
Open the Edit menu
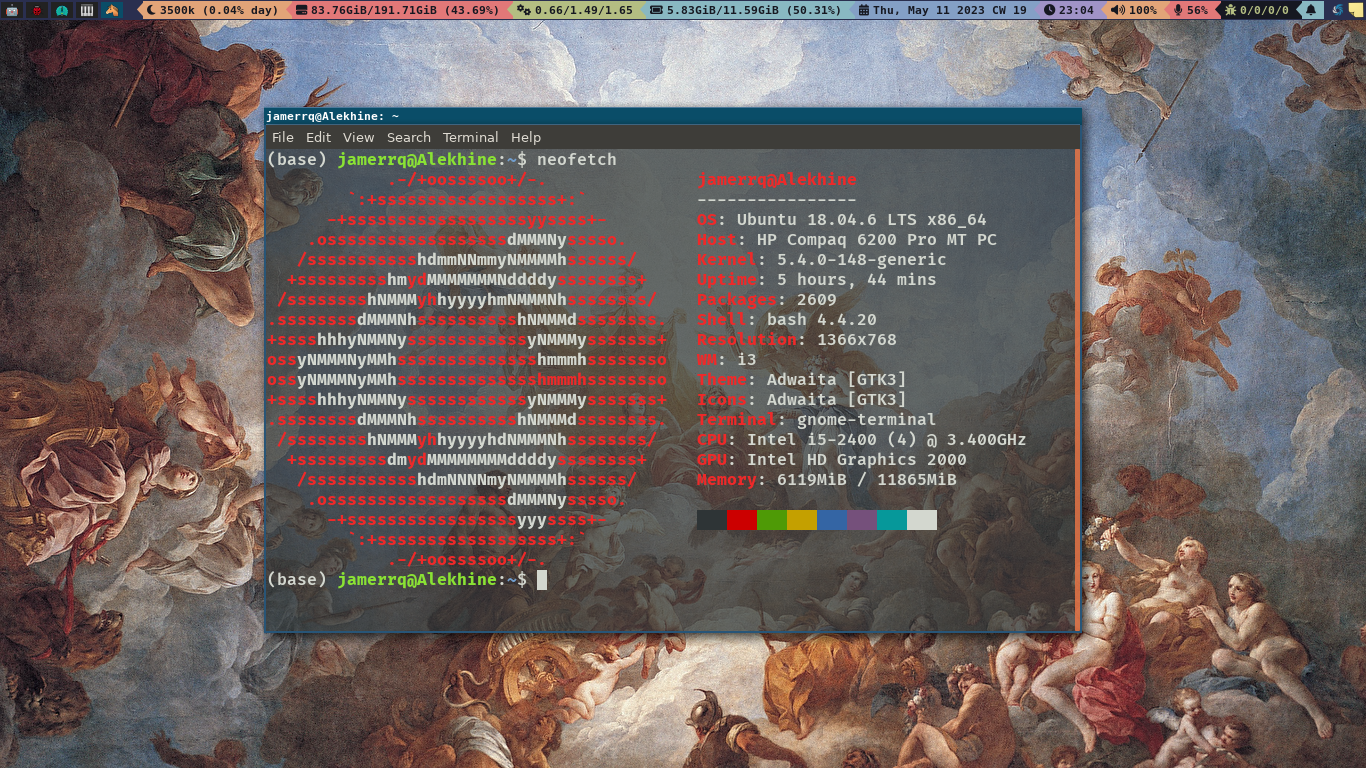[318, 138]
